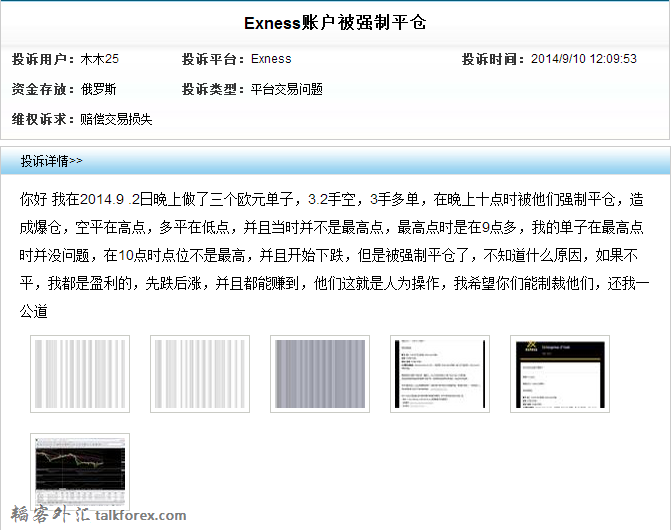The image size is (672, 530).
Task: Open the dark gray-blue striped thumbnail
Action: point(320,374)
